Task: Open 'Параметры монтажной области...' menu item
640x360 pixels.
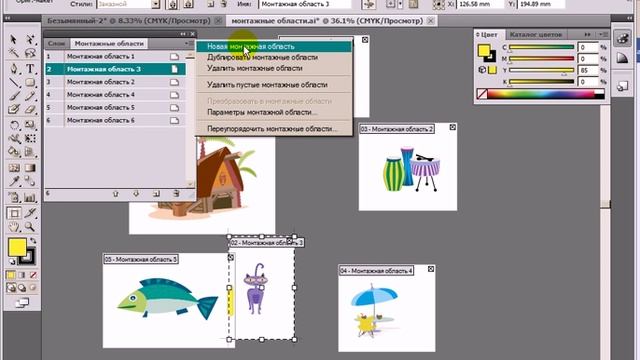Action: [x=273, y=112]
